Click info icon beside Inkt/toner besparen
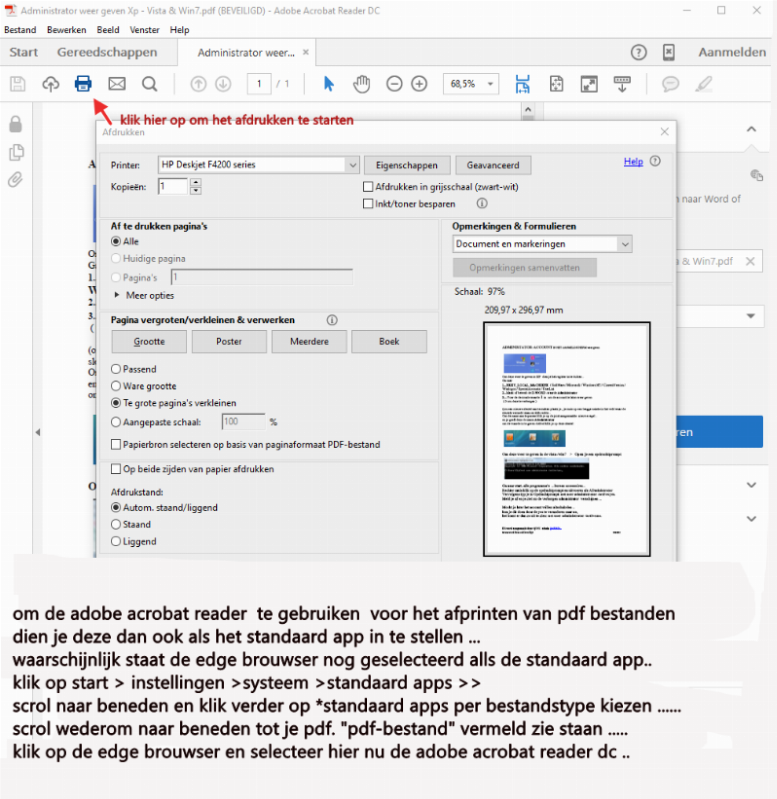Image resolution: width=777 pixels, height=799 pixels. tap(481, 203)
